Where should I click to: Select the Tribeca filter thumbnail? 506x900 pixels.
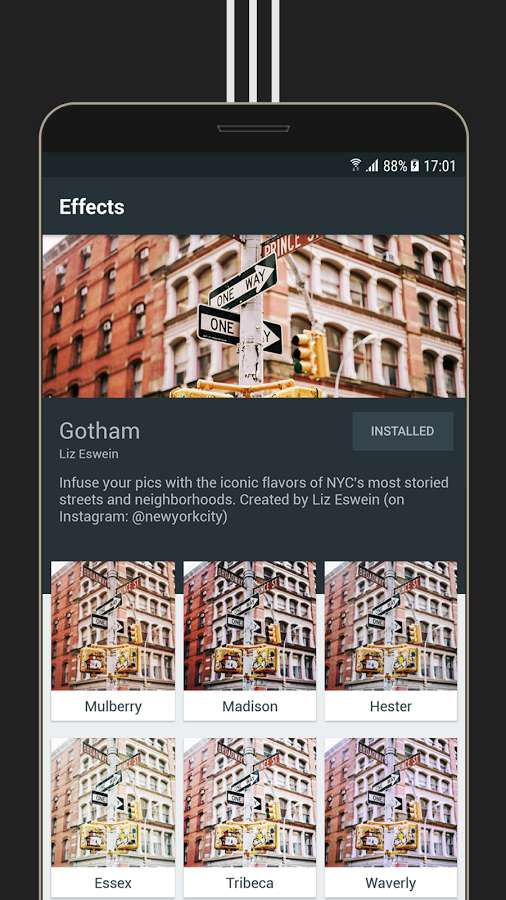[x=250, y=802]
